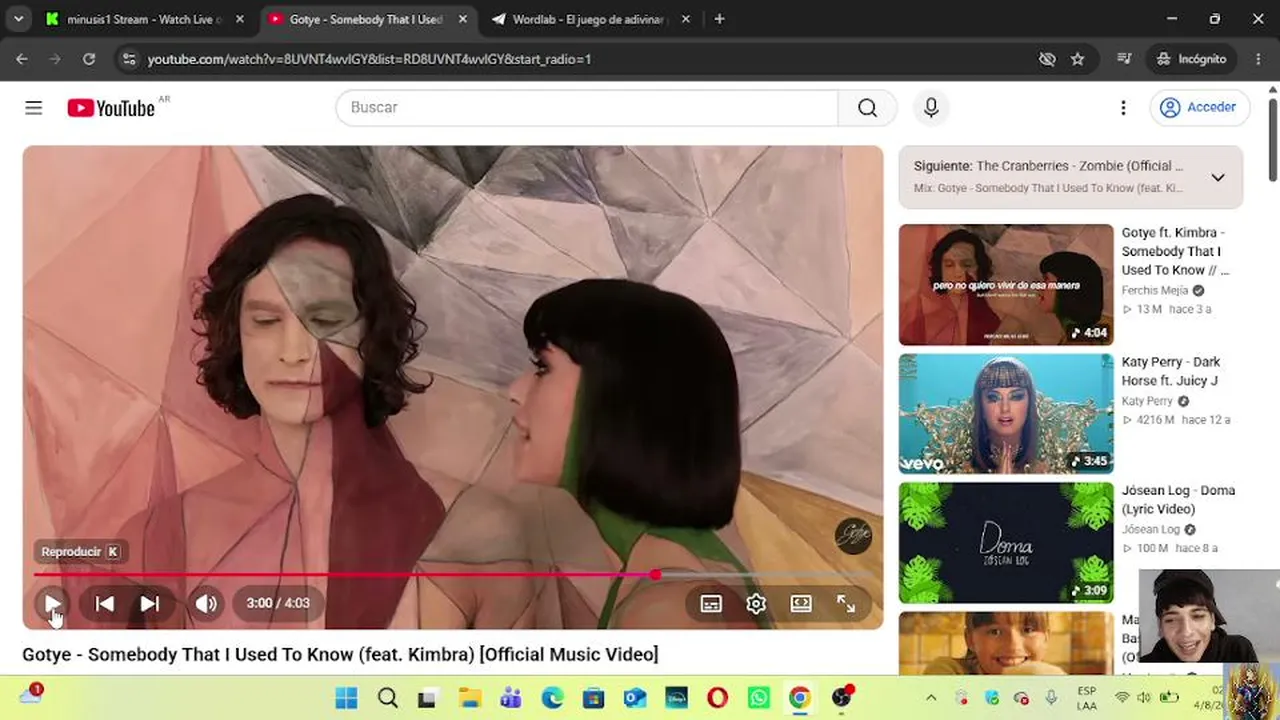Close the Wordlab tab
Viewport: 1280px width, 720px height.
tap(685, 19)
